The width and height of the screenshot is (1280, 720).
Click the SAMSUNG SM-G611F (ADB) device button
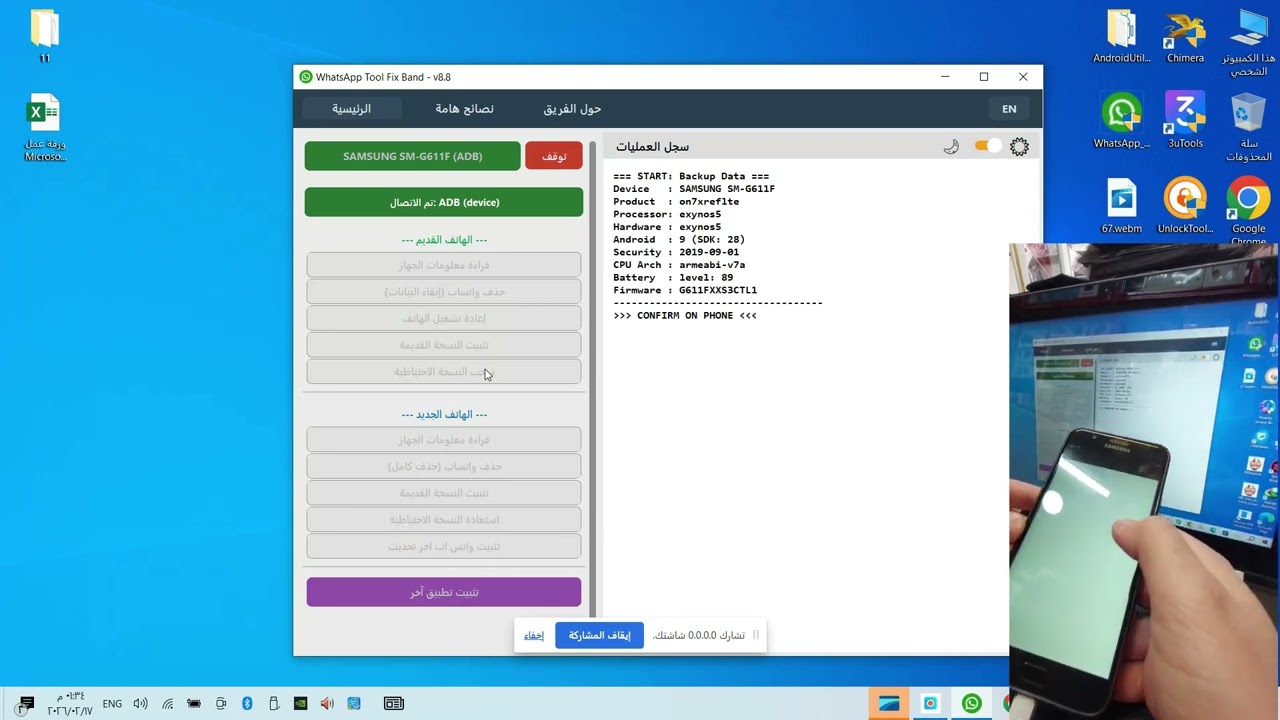tap(412, 156)
